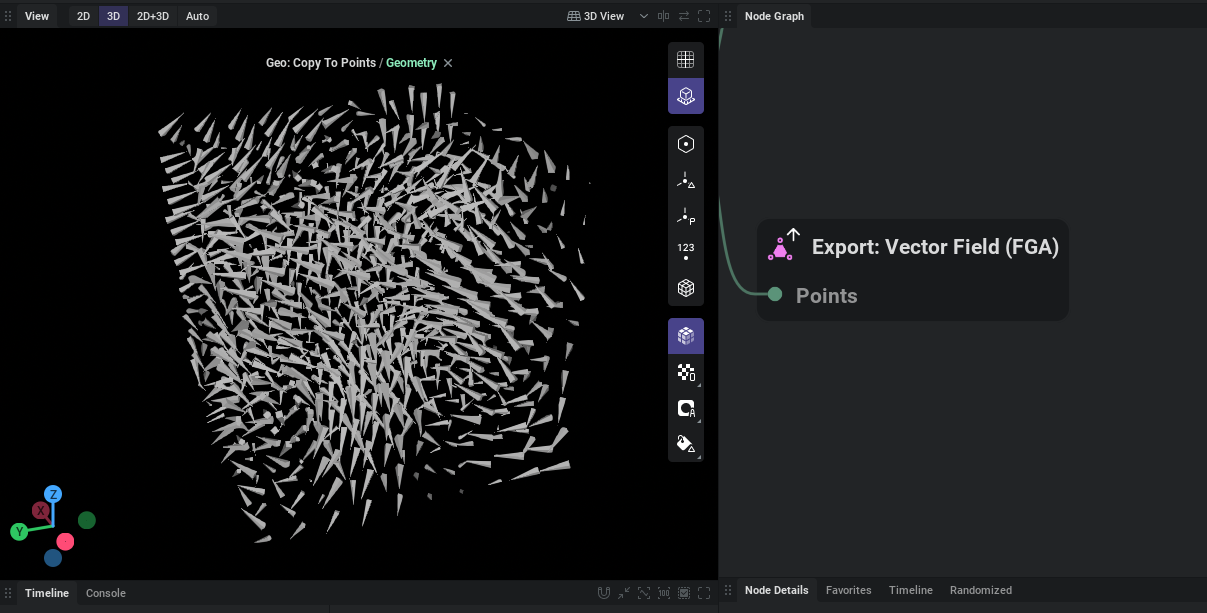The image size is (1207, 613).
Task: Maximize the 3D View panel
Action: (x=704, y=16)
